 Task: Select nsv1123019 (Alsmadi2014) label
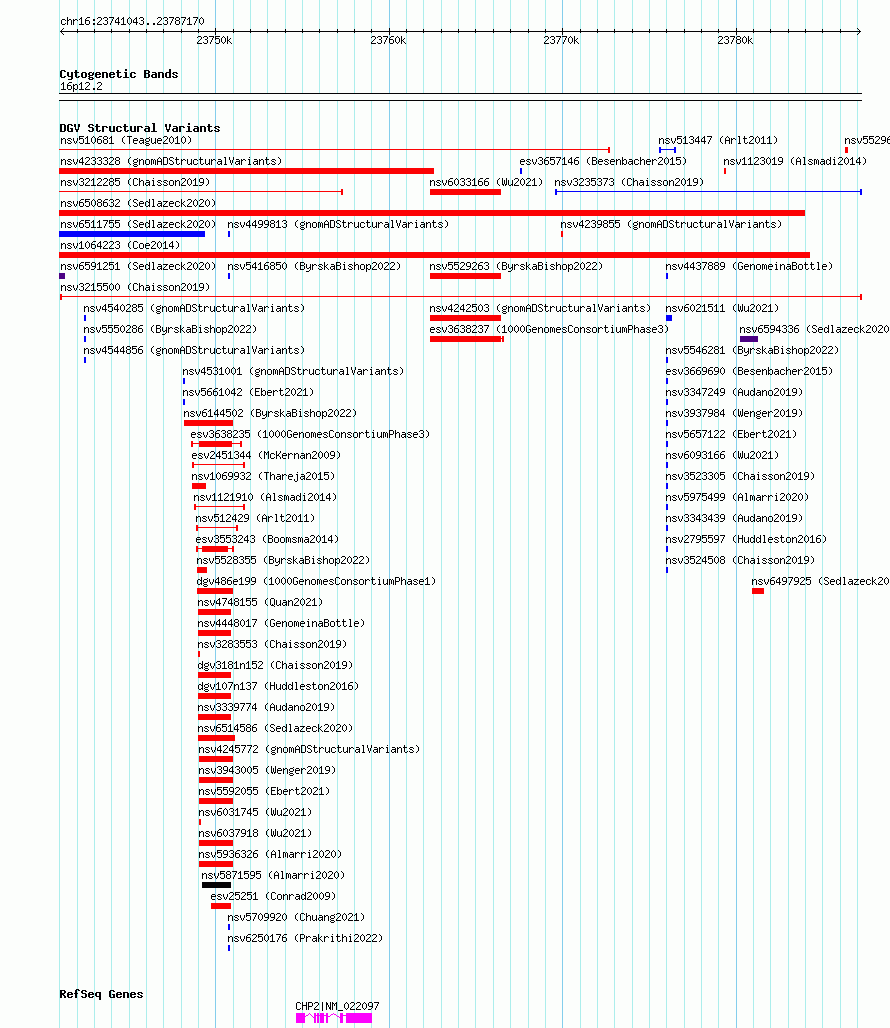click(x=795, y=161)
